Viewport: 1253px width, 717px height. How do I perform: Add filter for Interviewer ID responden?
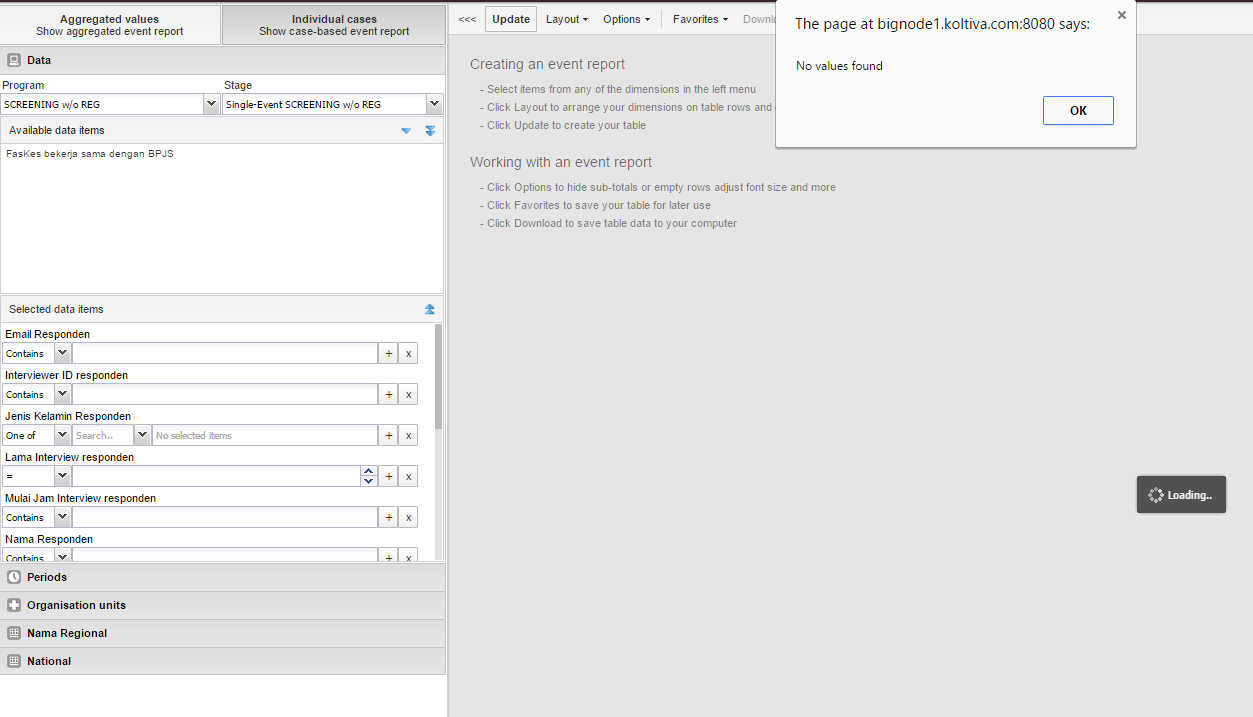point(388,394)
